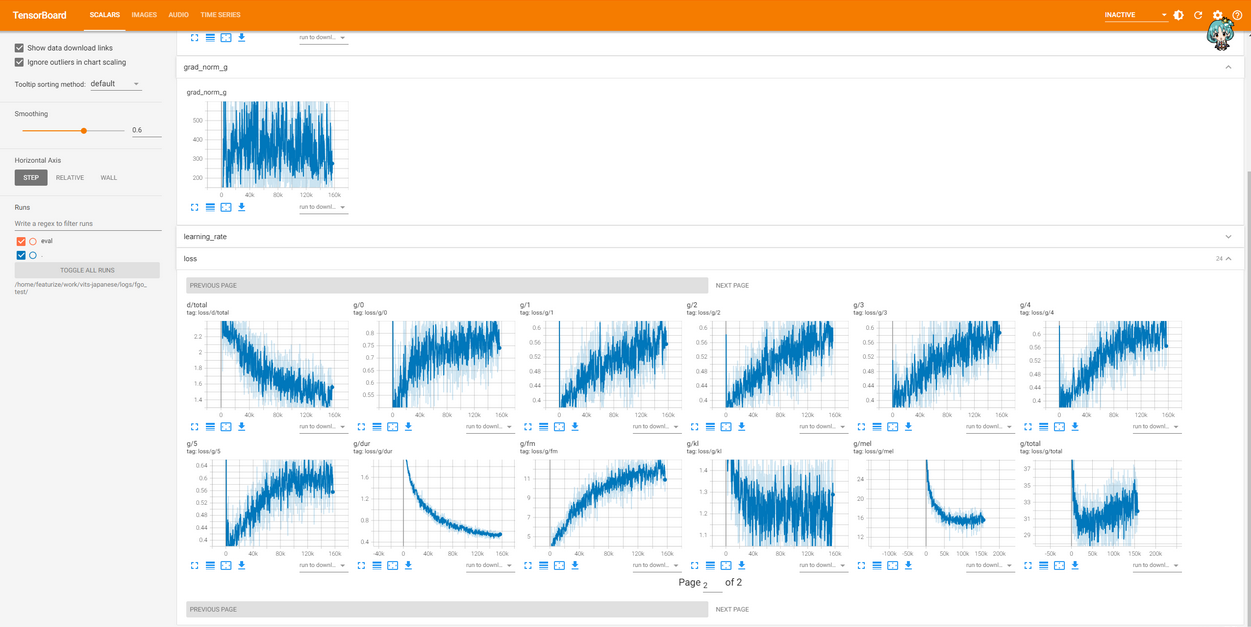Screen dimensions: 1251x627
Task: Switch to the IMAGES tab
Action: click(x=144, y=15)
